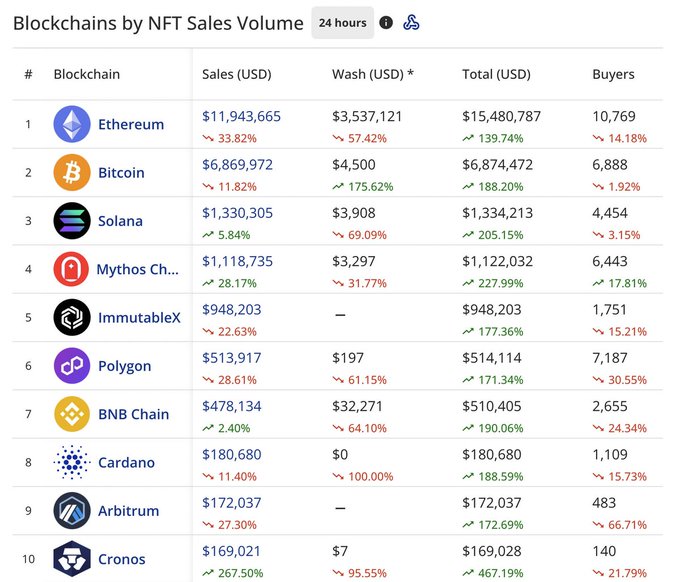The height and width of the screenshot is (582, 680).
Task: Click Polygon sales value $513,917
Action: [x=232, y=358]
